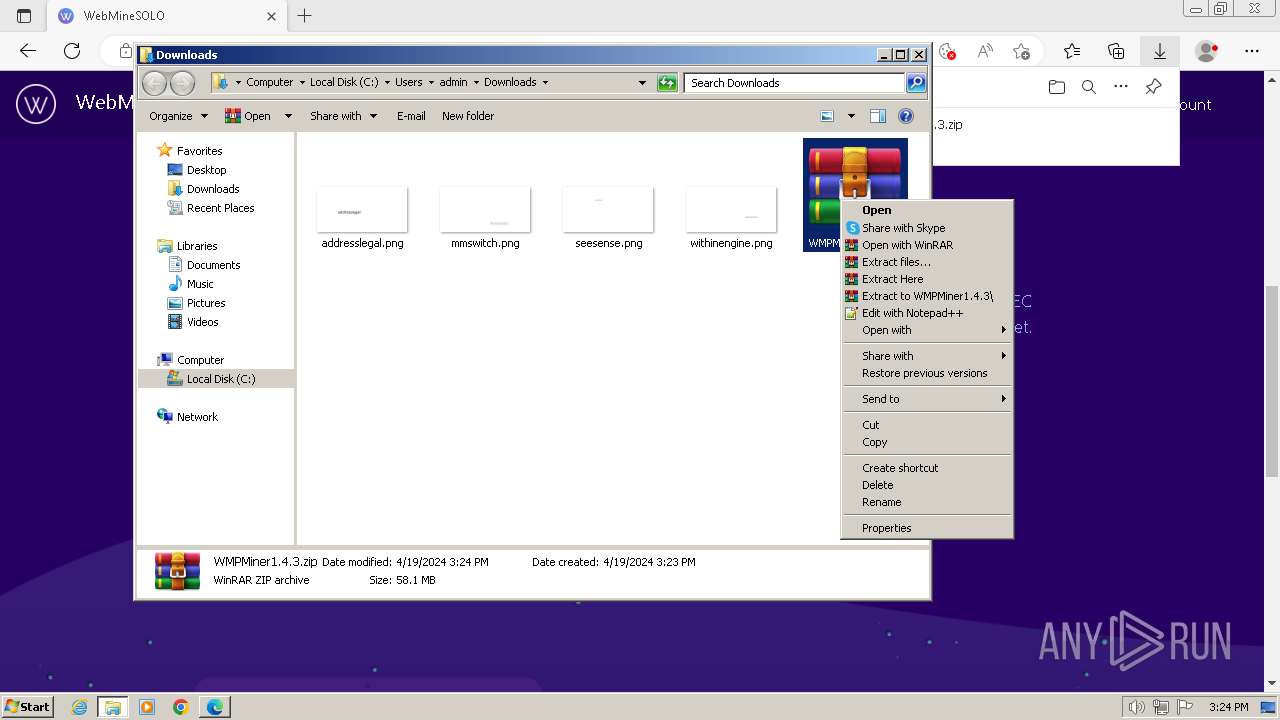Choose Extract files... entry
The height and width of the screenshot is (720, 1280).
(927, 262)
